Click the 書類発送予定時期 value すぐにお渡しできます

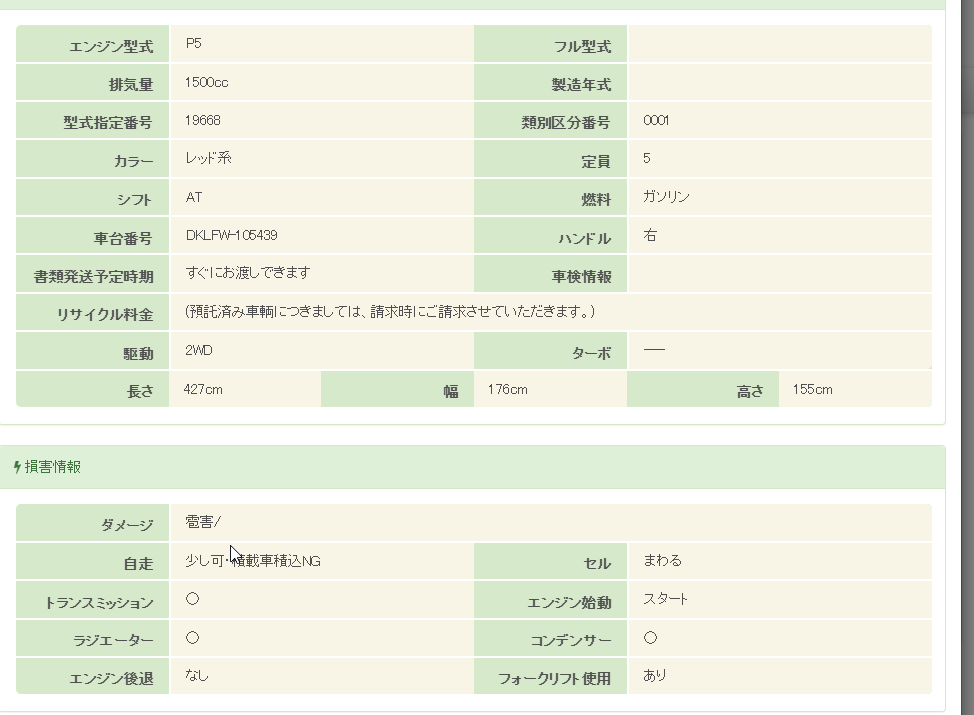point(247,273)
